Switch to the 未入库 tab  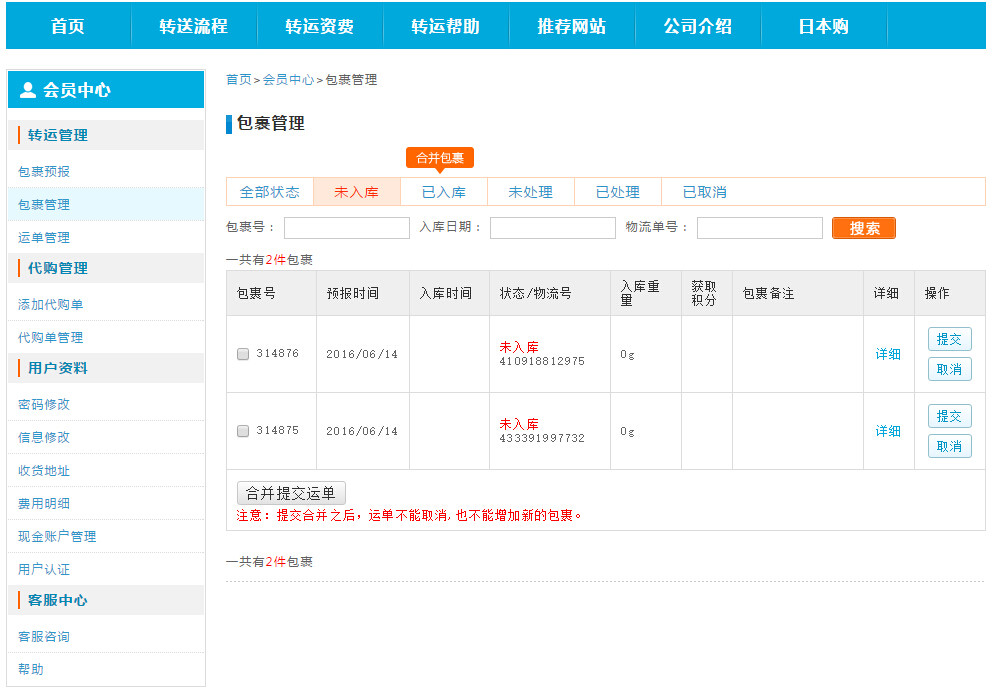pyautogui.click(x=357, y=192)
